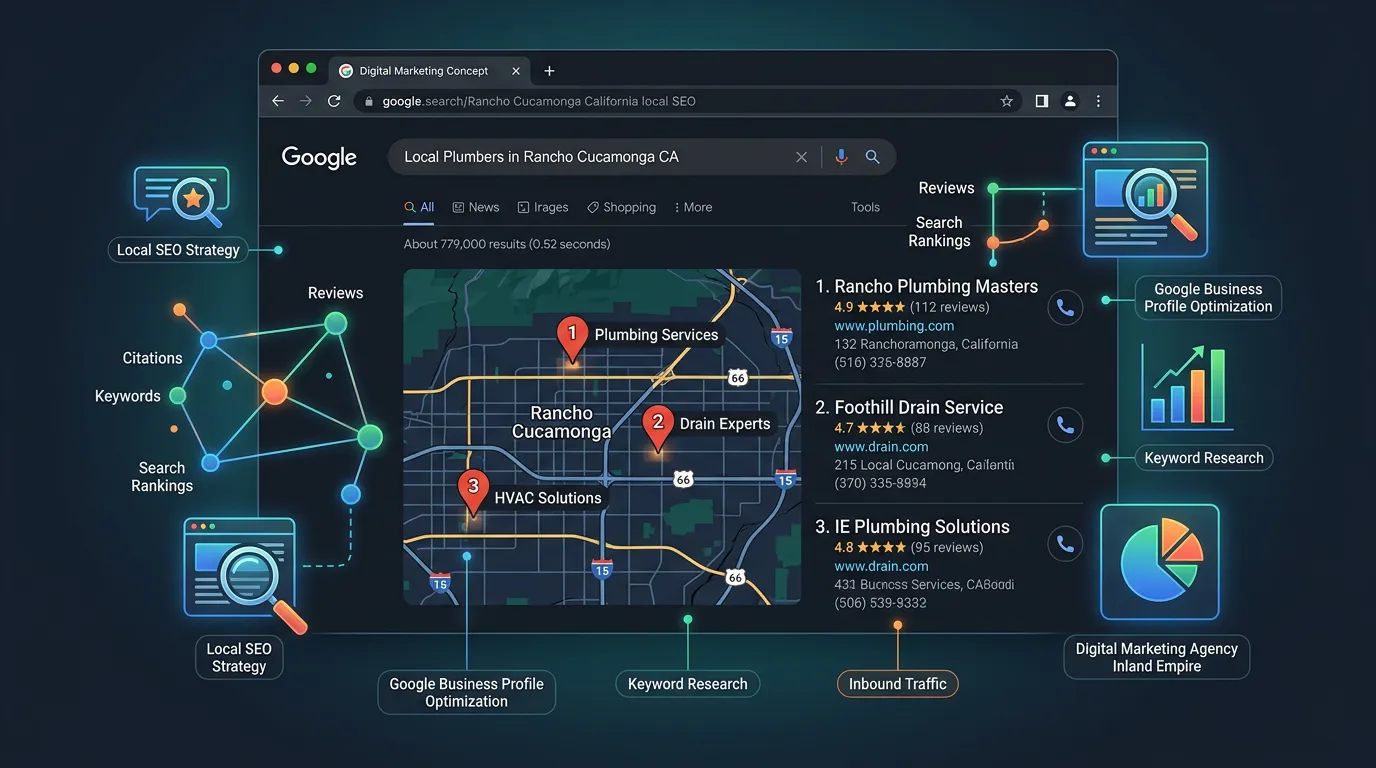The image size is (1376, 768).
Task: Click the bottom Keyword Research label
Action: coord(688,684)
